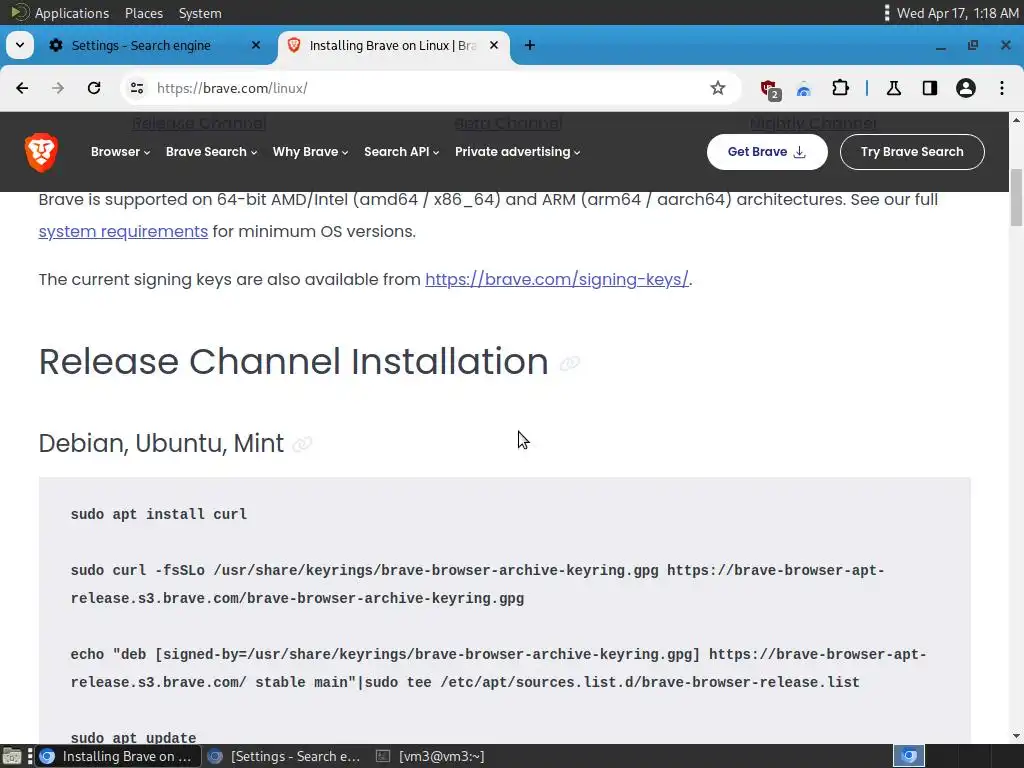Open the red shield extension with badge 2

[769, 89]
